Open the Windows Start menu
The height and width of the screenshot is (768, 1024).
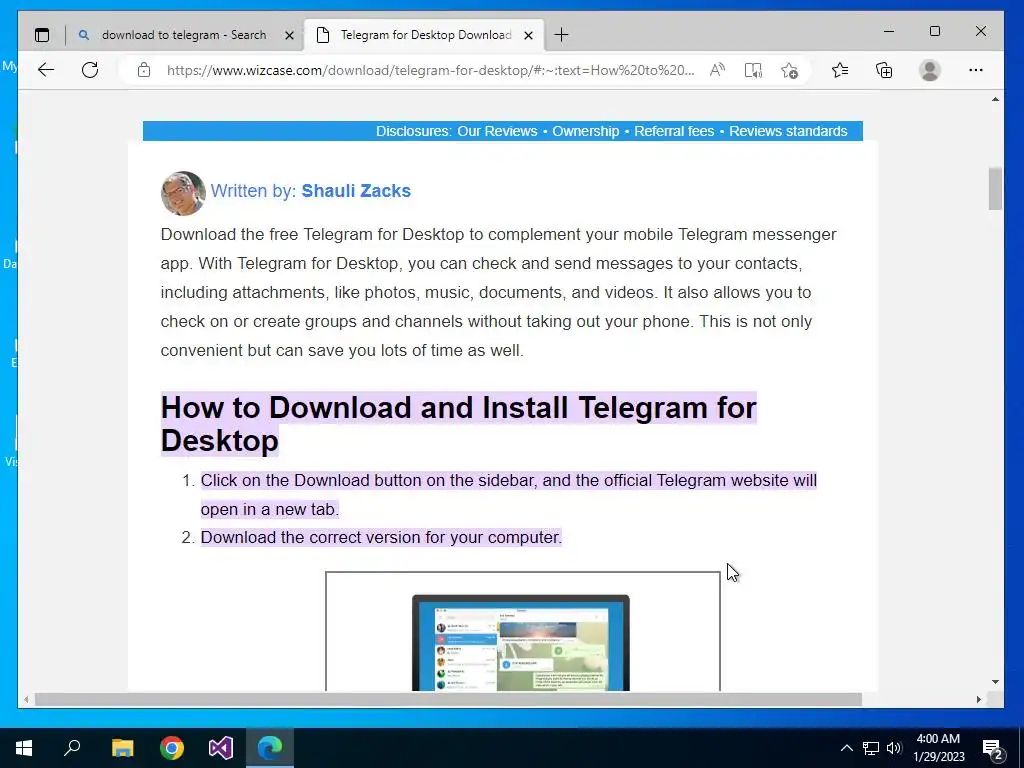(x=24, y=748)
